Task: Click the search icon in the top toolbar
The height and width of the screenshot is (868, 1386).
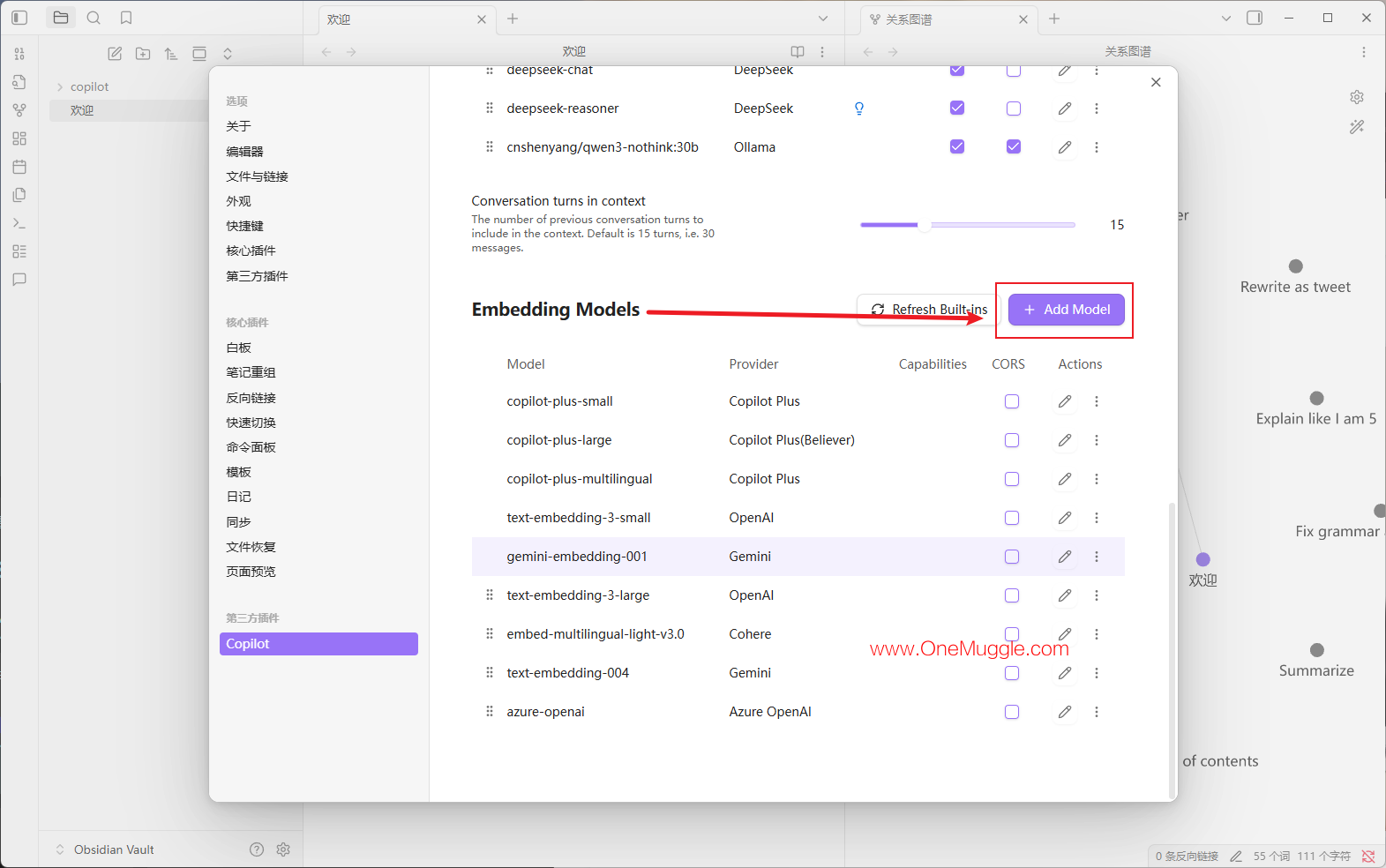Action: point(94,18)
